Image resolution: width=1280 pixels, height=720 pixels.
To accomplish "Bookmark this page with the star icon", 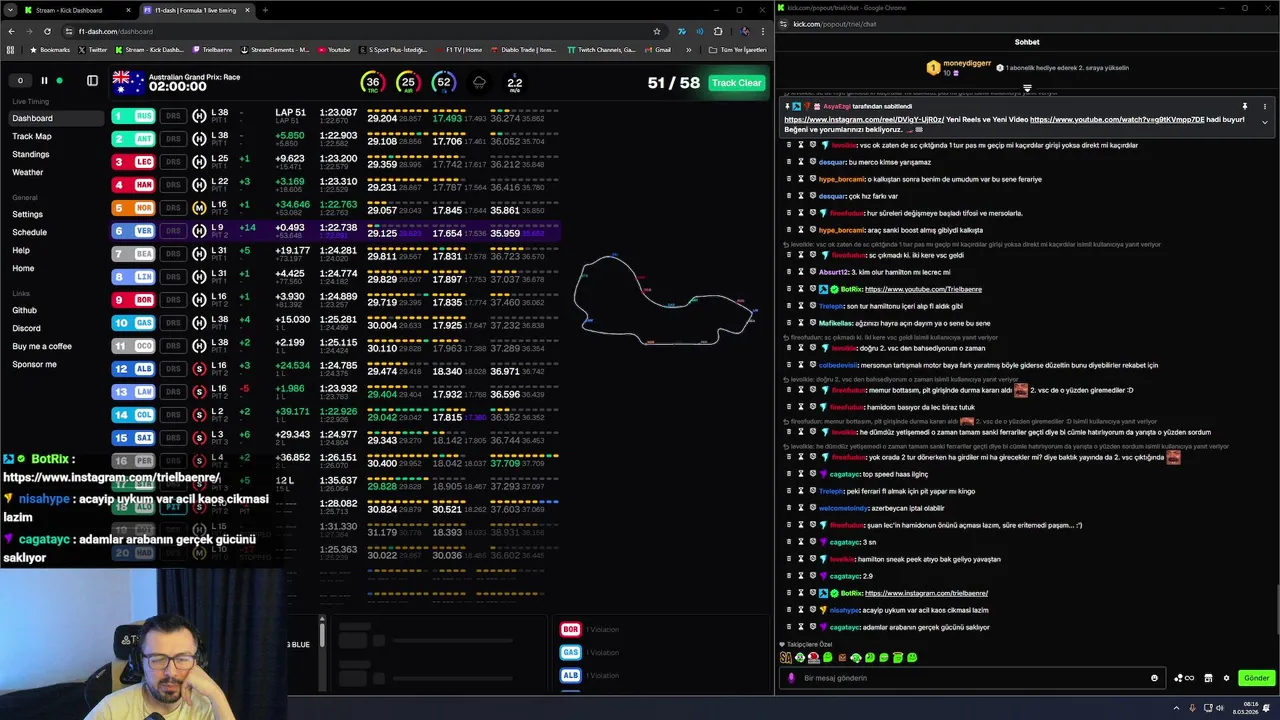I will point(657,31).
